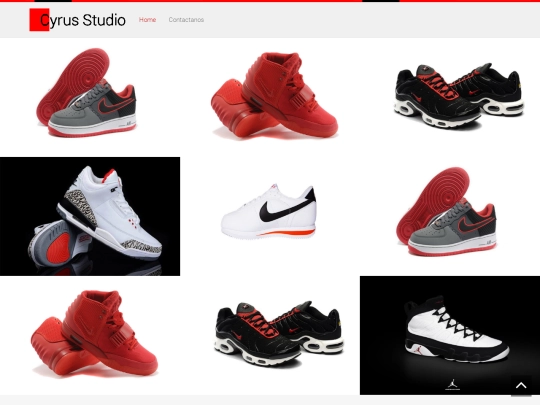Go to the Contactanos page
The image size is (540, 405).
pos(186,20)
